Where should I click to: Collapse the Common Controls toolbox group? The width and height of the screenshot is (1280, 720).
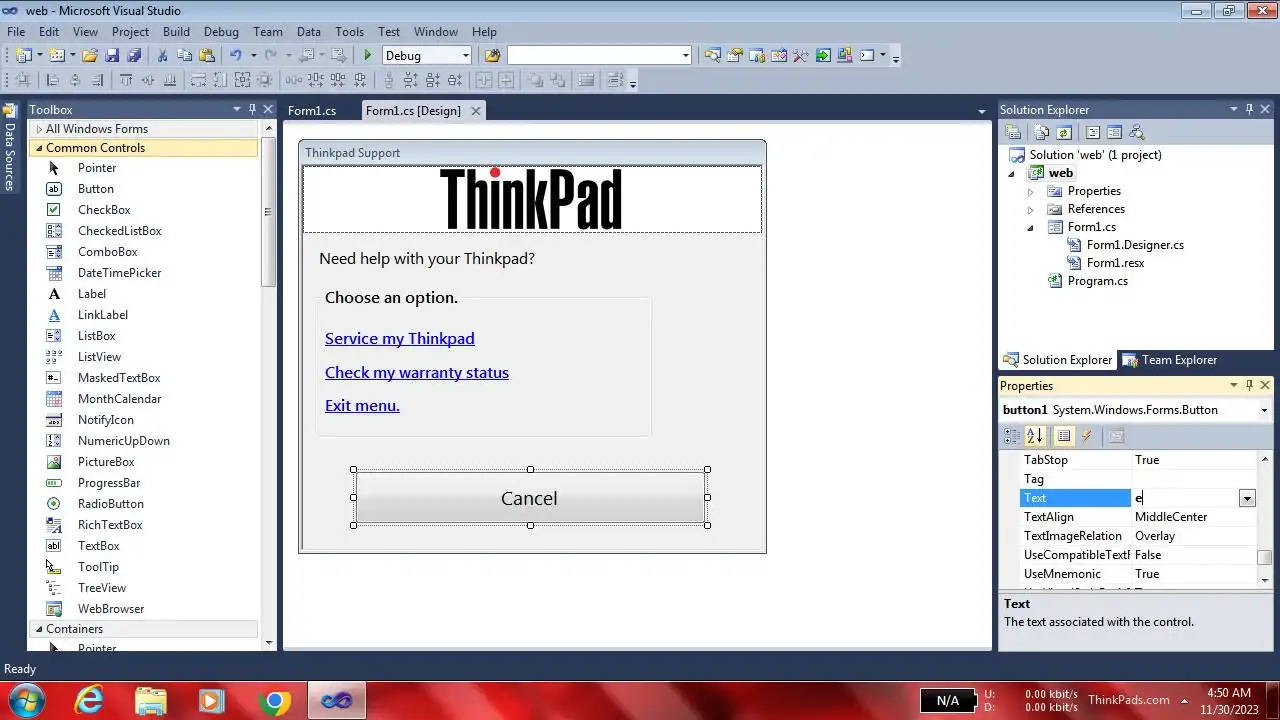tap(39, 148)
